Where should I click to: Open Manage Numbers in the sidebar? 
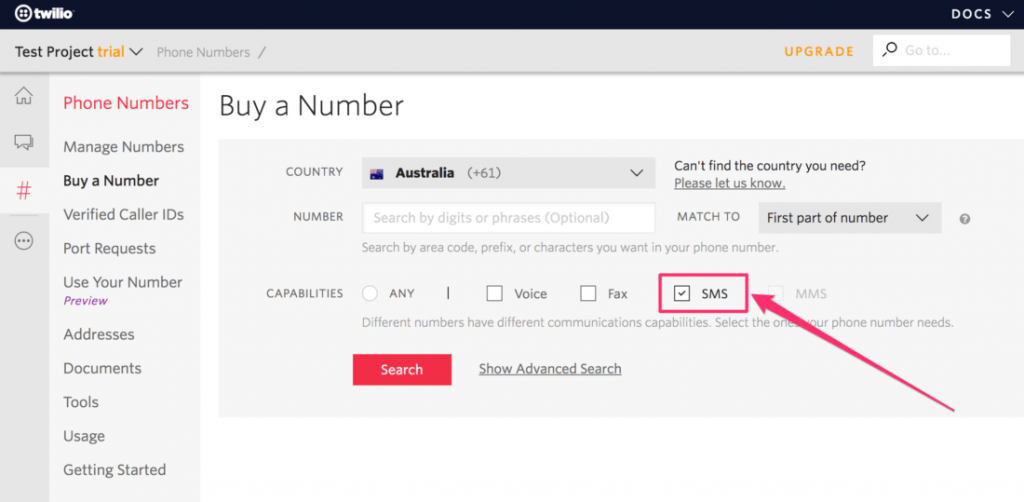(x=123, y=147)
